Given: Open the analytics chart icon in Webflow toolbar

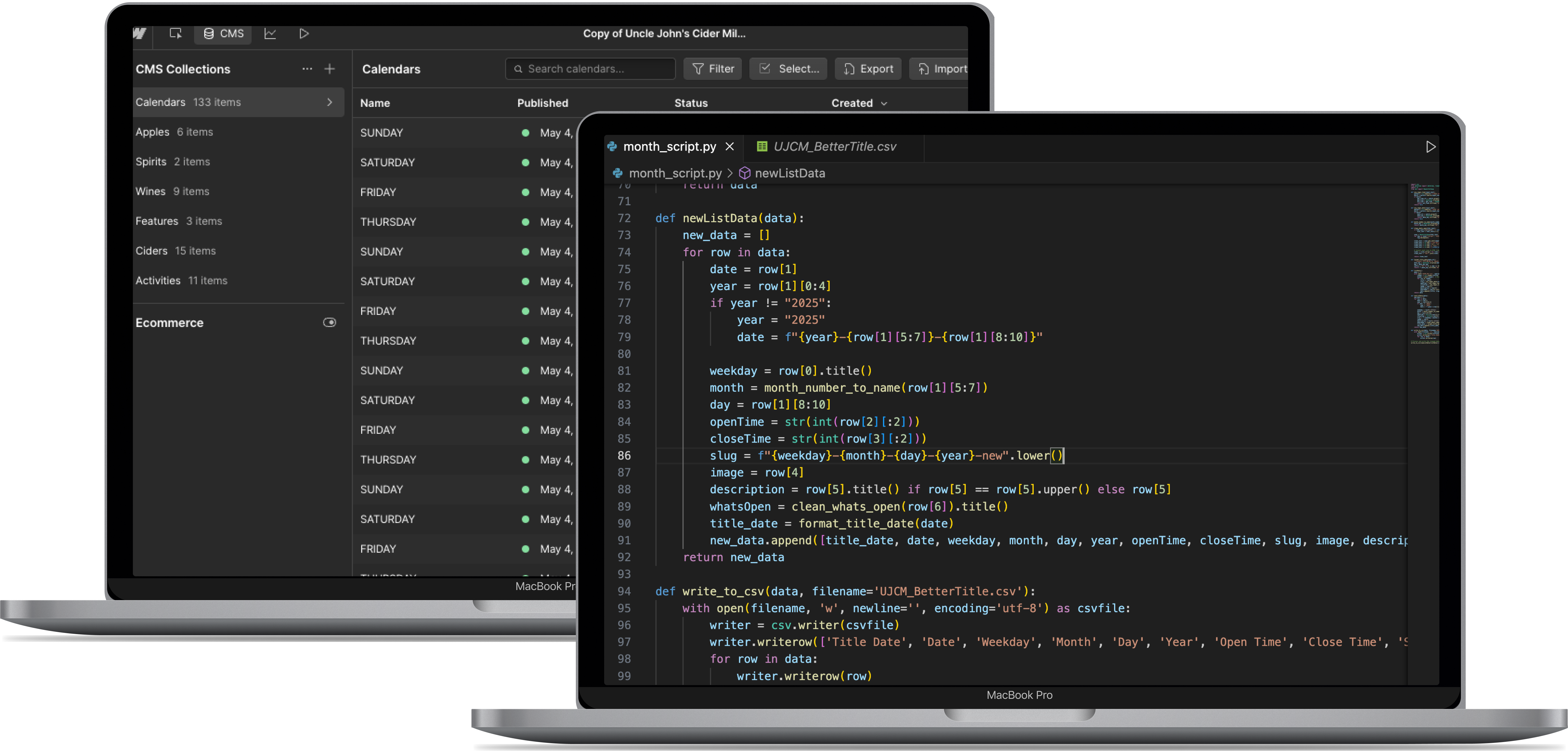Looking at the screenshot, I should tap(270, 33).
